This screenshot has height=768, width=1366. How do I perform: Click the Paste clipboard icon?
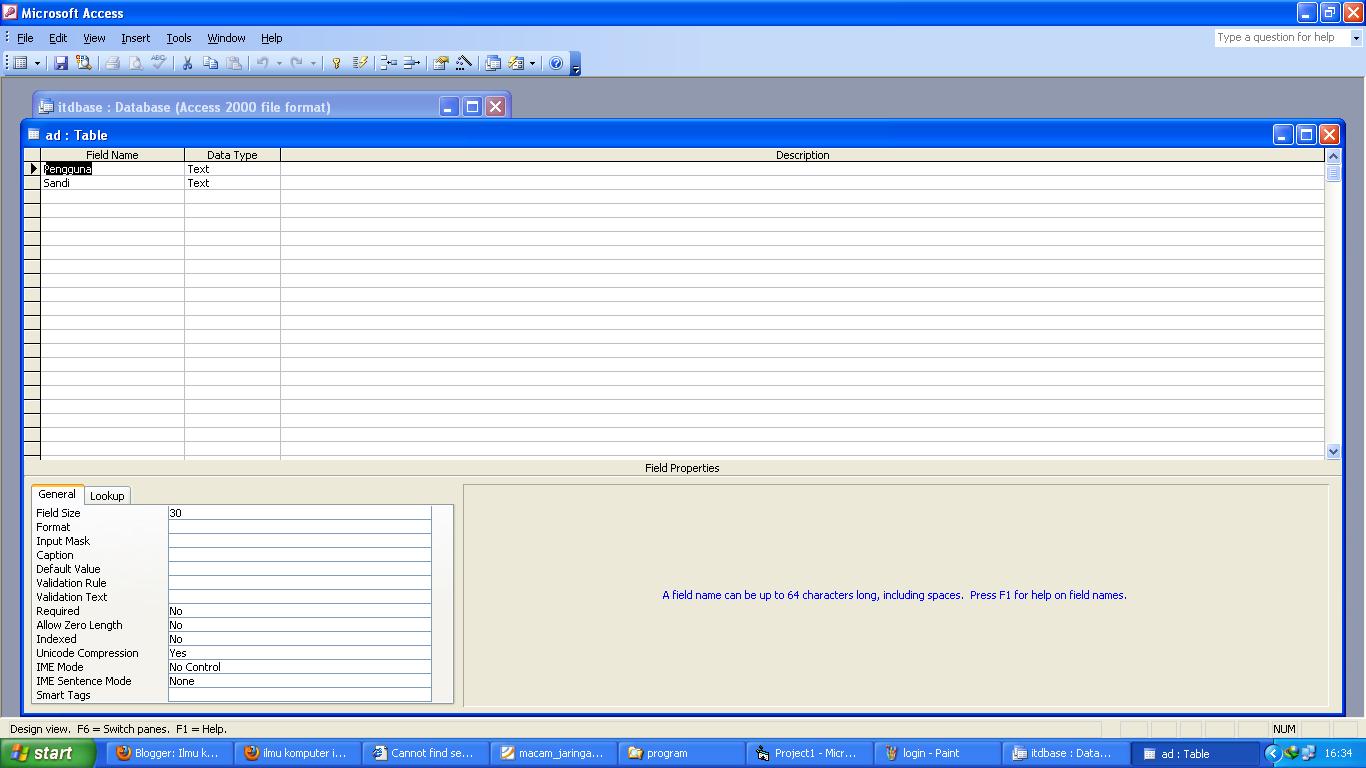point(234,63)
